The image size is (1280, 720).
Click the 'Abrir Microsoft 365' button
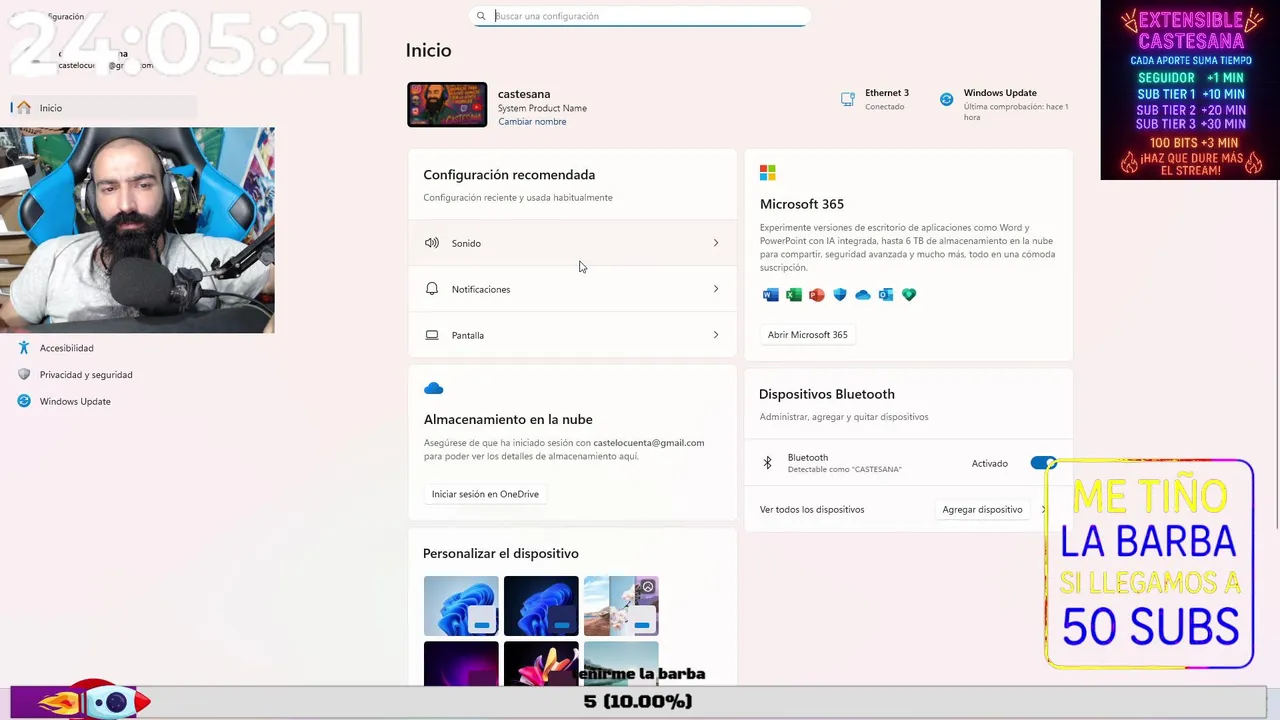(808, 335)
